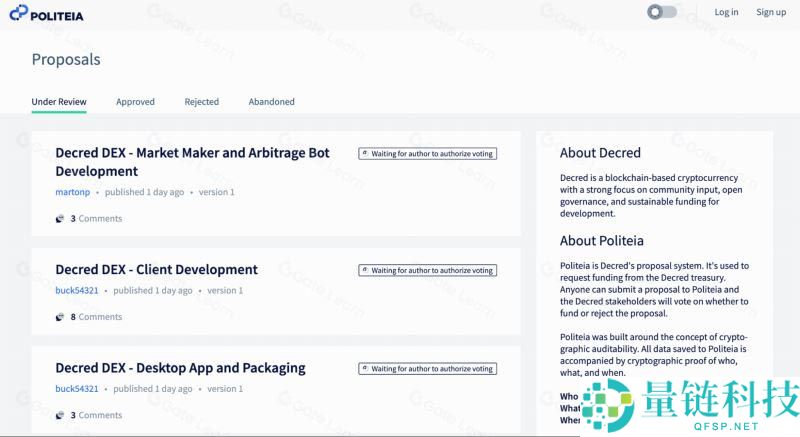Click the status badge on Client Development proposal
This screenshot has height=437, width=800.
428,270
